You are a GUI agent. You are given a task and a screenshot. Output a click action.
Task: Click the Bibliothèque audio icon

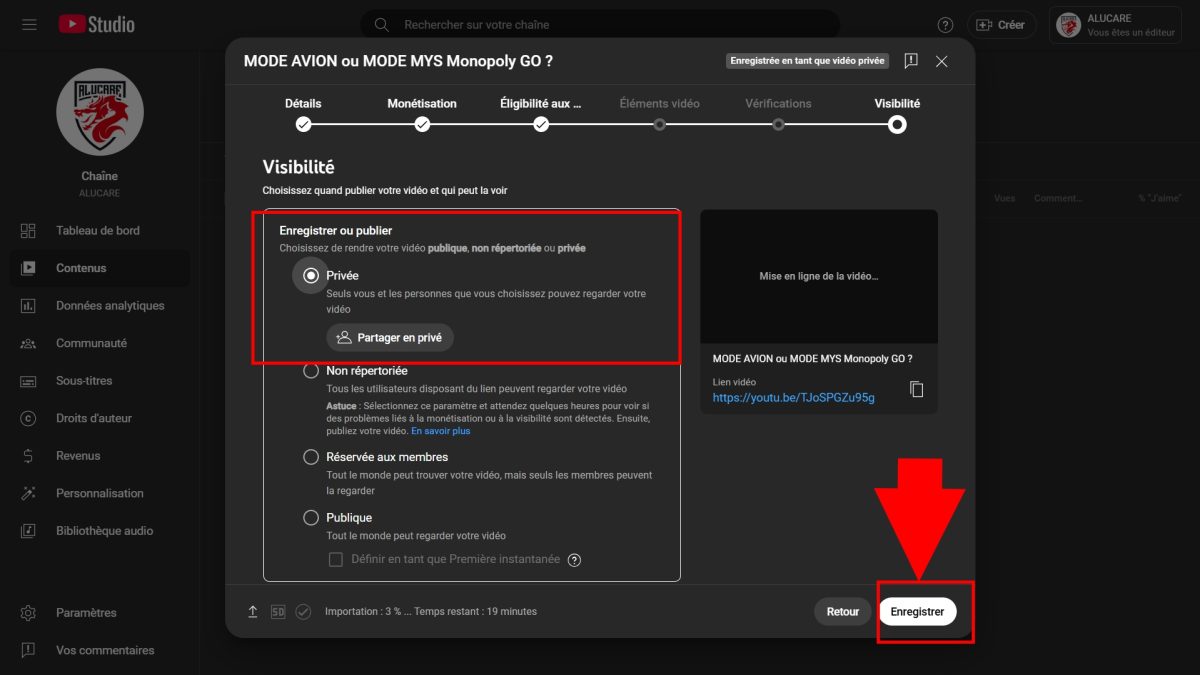(28, 531)
